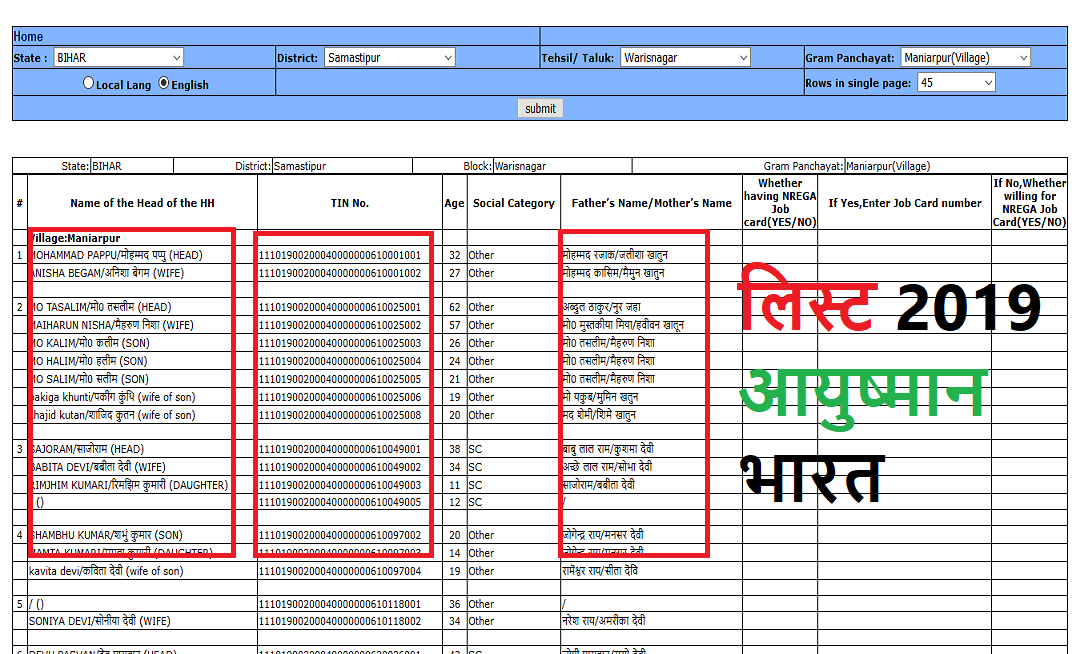This screenshot has width=1080, height=654.
Task: Open the Tehsil/Taluk dropdown showing Warisnagar
Action: pyautogui.click(x=685, y=58)
